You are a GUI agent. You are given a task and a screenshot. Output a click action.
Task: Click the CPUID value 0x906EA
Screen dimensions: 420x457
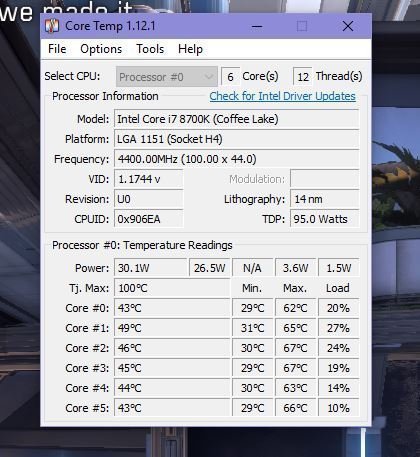(x=149, y=219)
